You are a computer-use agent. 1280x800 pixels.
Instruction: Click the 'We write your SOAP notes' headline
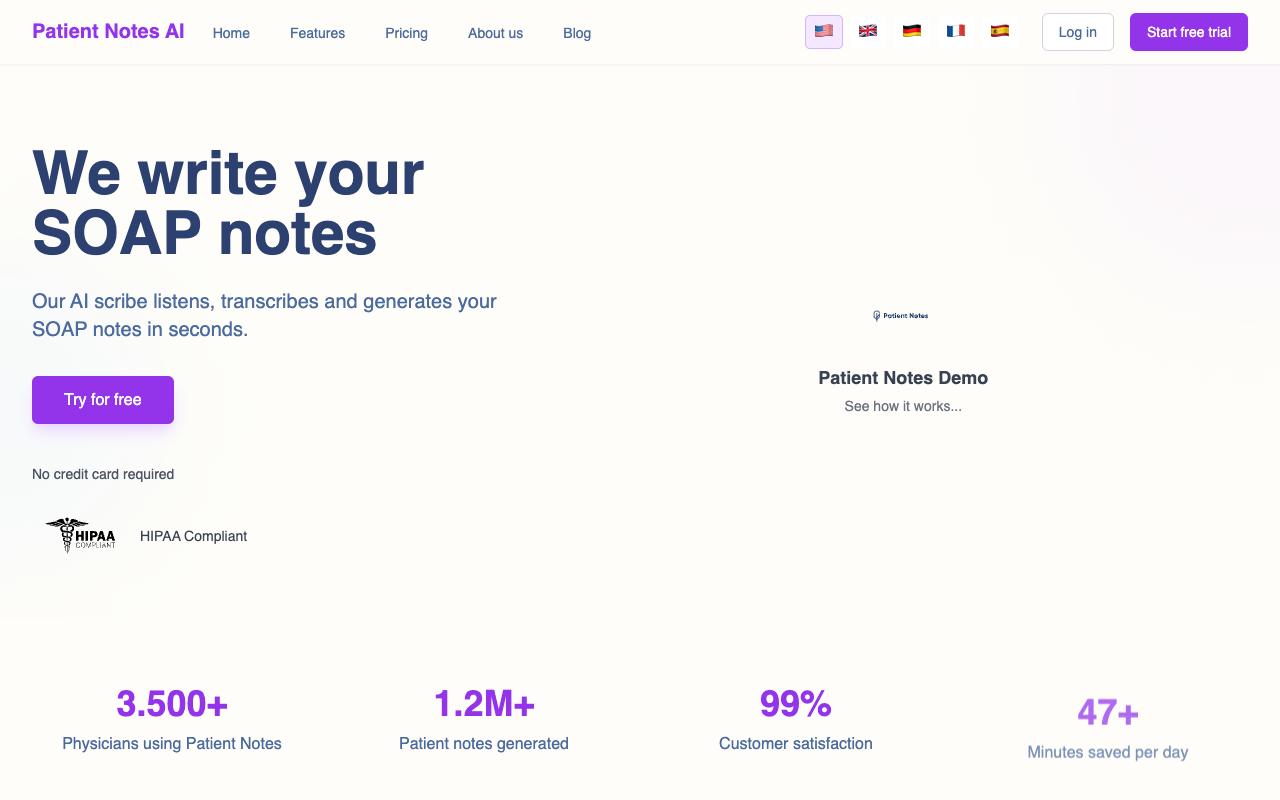pyautogui.click(x=228, y=203)
